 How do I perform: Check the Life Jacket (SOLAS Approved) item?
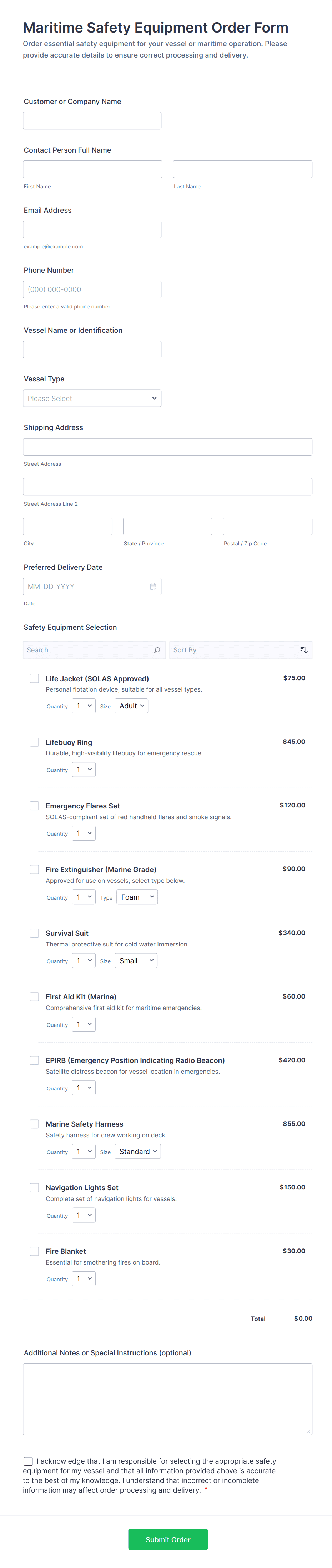point(35,679)
